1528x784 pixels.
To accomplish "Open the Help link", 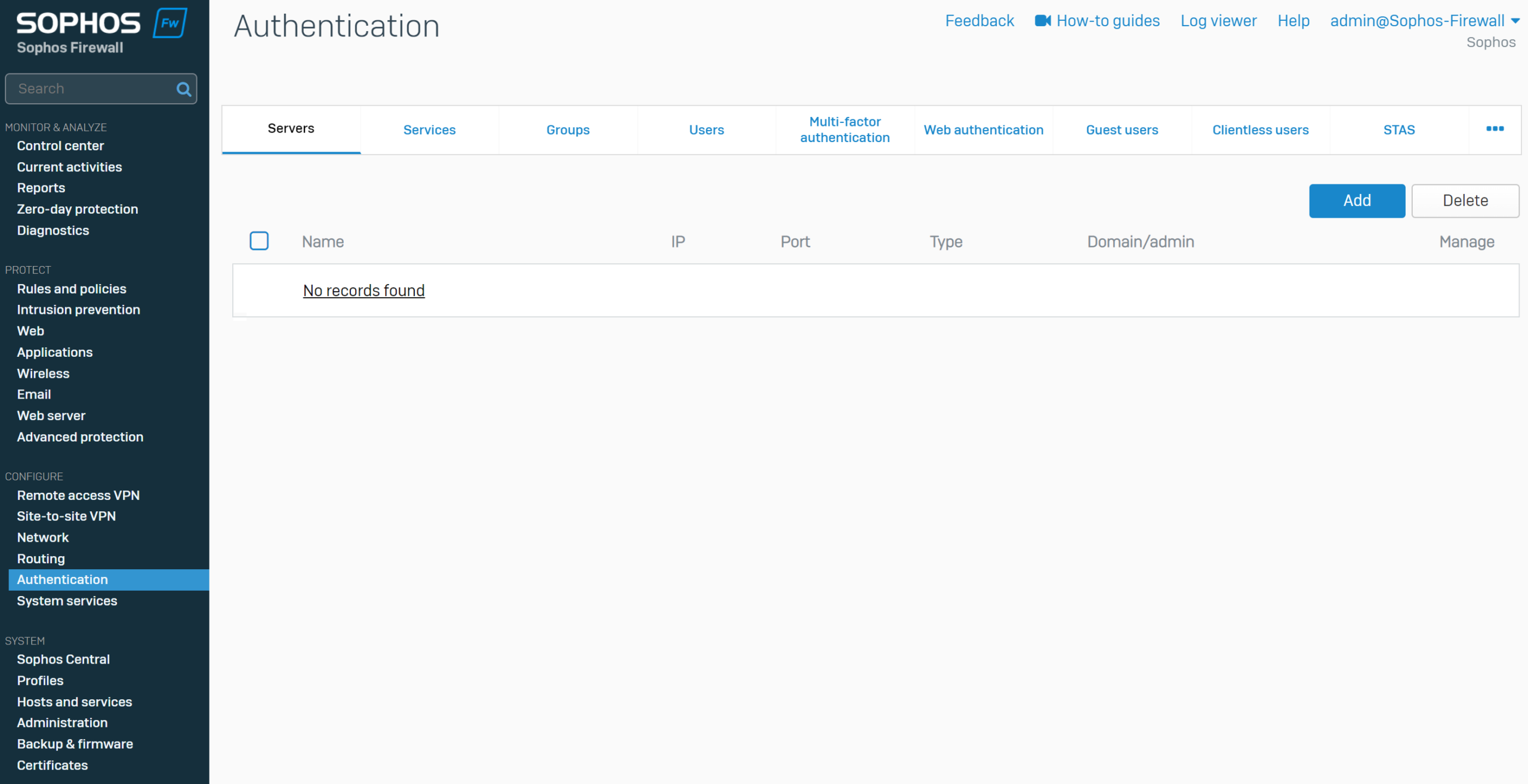I will 1293,21.
